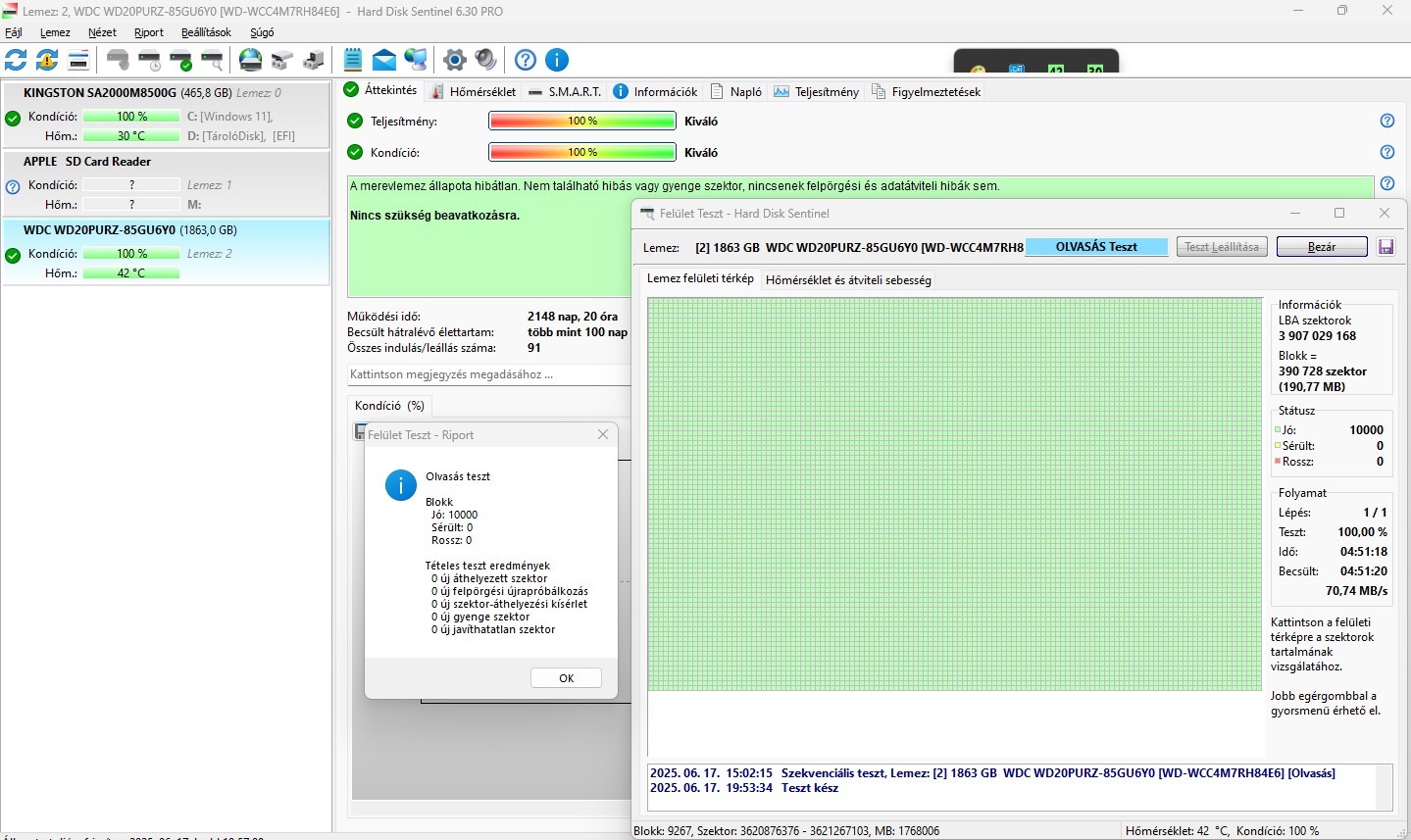Click the blue info circle toolbar icon

point(557,60)
